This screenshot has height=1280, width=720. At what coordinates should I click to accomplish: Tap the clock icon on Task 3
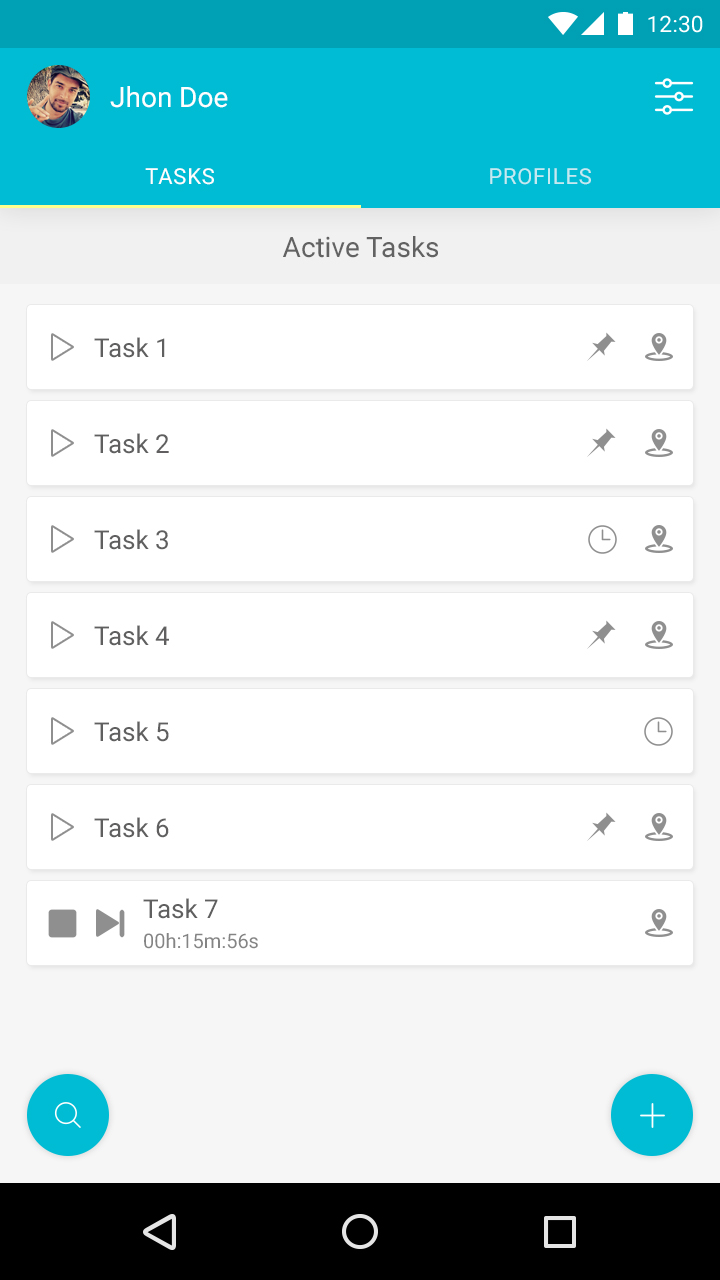coord(602,540)
